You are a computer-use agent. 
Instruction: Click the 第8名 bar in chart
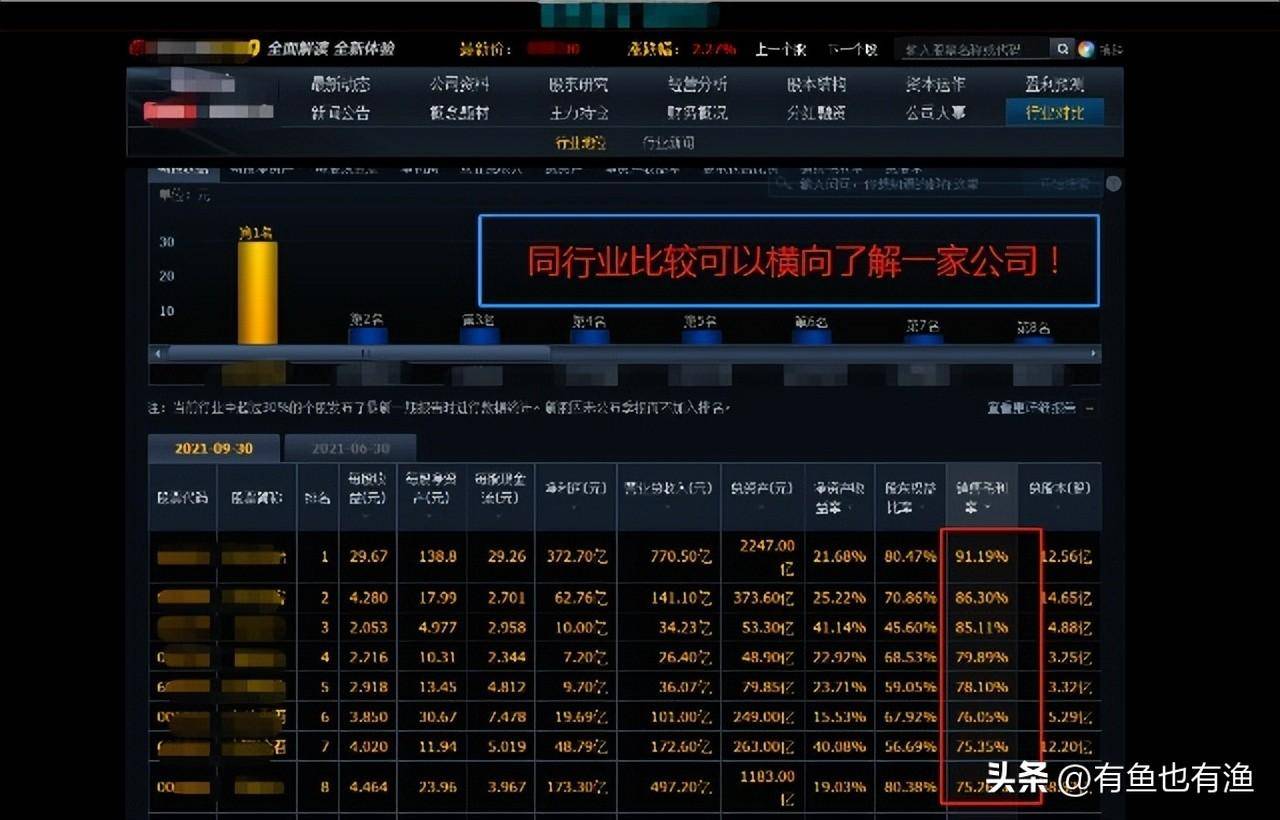pyautogui.click(x=1033, y=339)
